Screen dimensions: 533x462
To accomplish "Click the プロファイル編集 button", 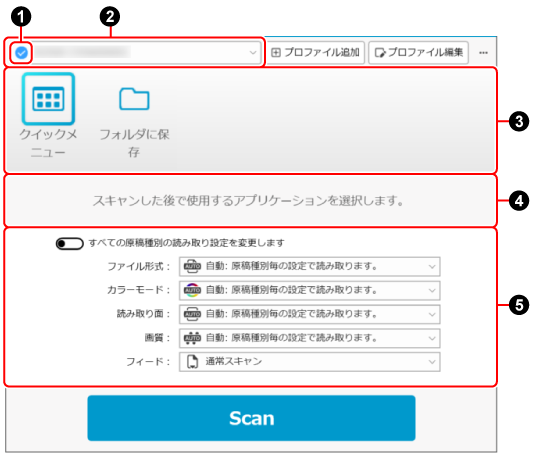I will [418, 53].
